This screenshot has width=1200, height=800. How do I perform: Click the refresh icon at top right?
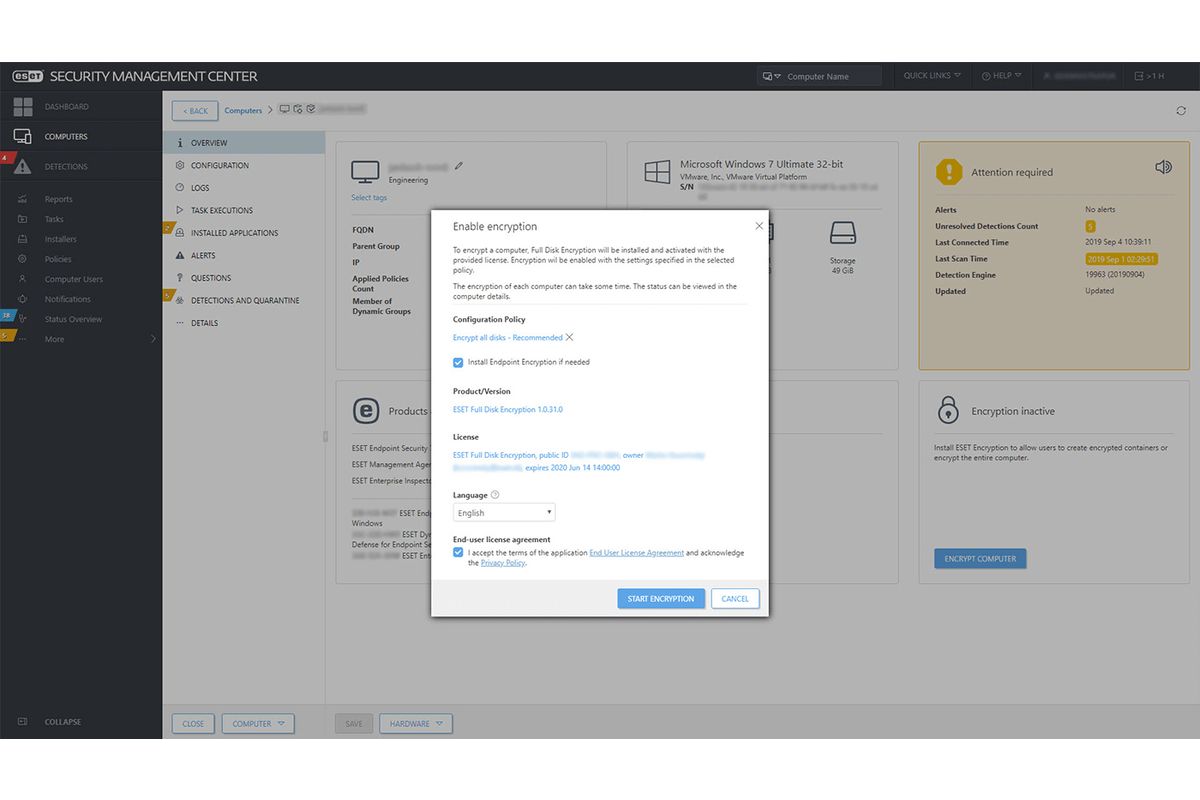click(x=1181, y=111)
